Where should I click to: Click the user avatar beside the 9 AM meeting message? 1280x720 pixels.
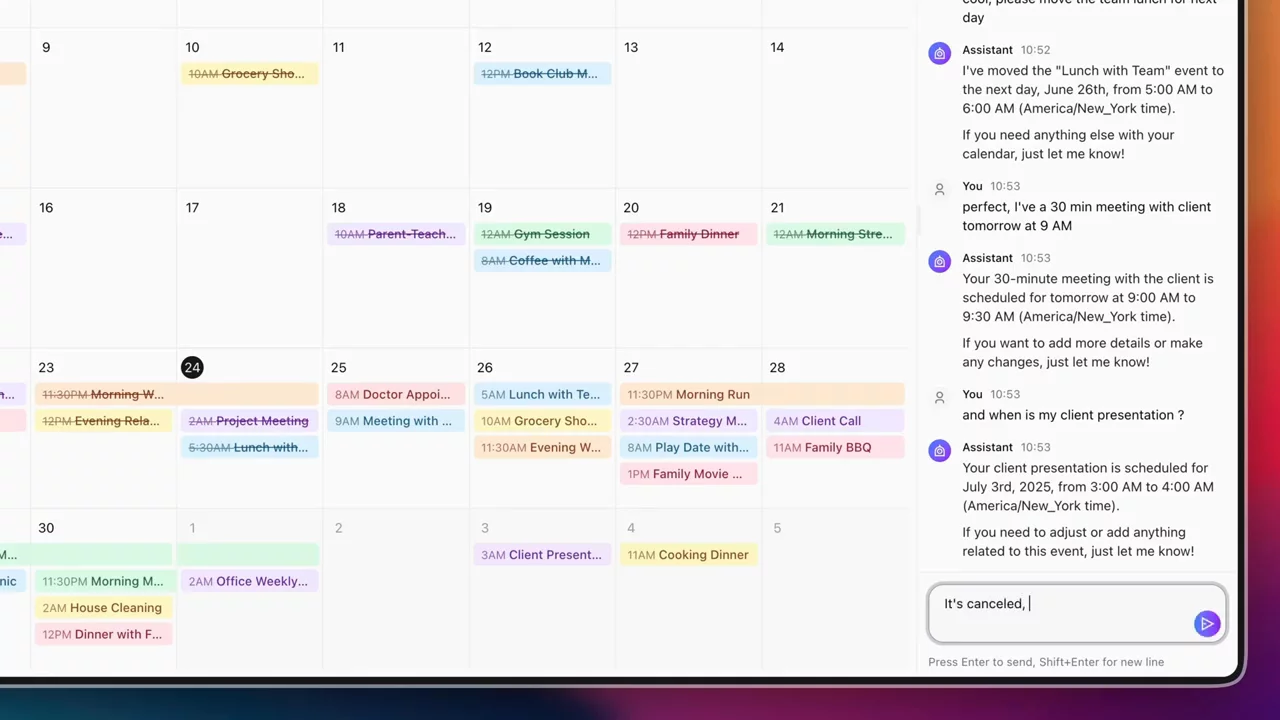point(939,190)
